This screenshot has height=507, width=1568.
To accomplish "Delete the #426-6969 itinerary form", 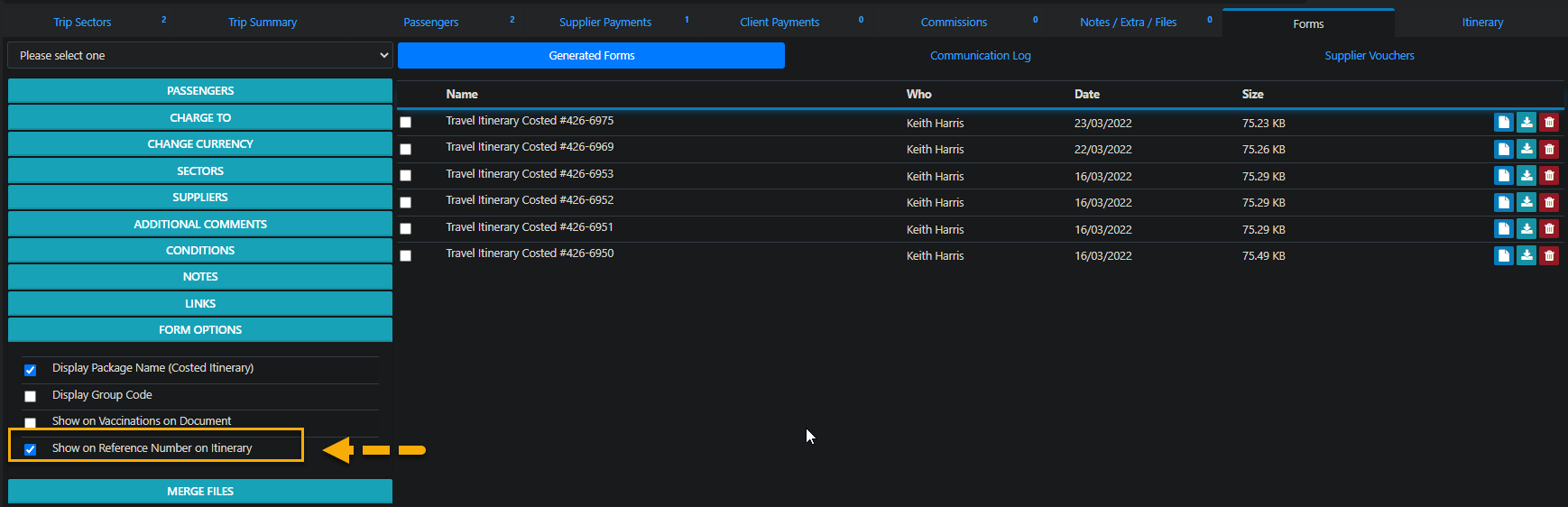I will pos(1549,150).
